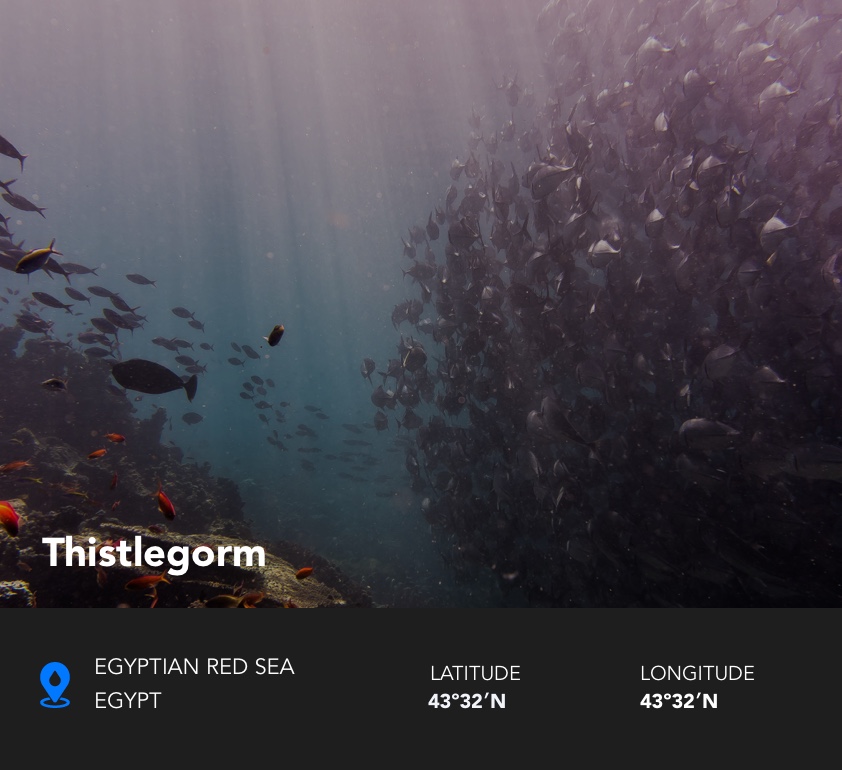The width and height of the screenshot is (842, 770).
Task: Click the large dark fish above the reef
Action: click(154, 378)
